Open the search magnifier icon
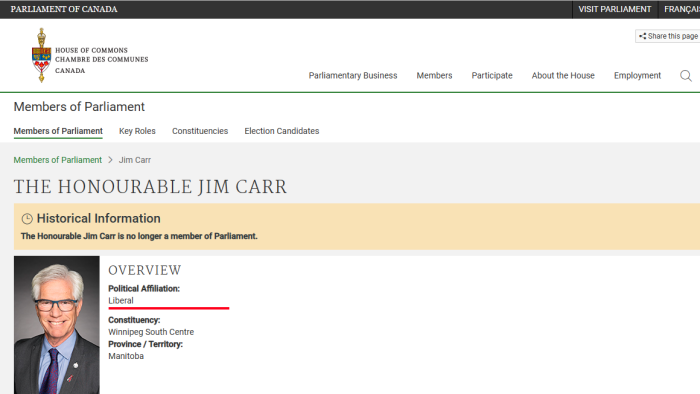This screenshot has height=394, width=700. [686, 76]
